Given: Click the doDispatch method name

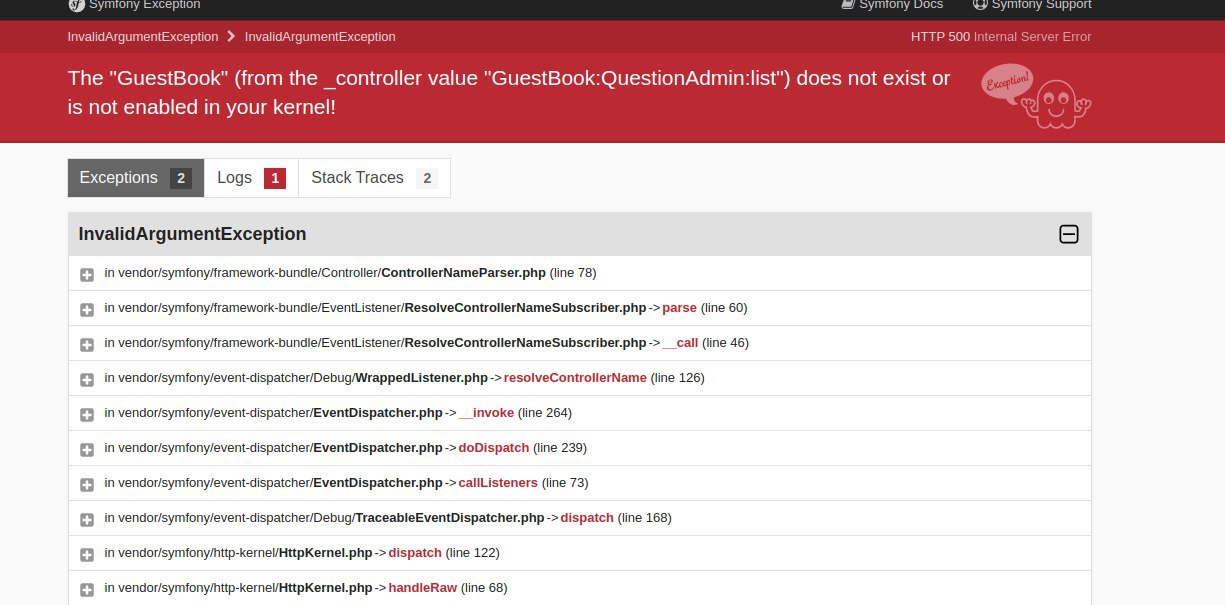Looking at the screenshot, I should click(x=494, y=447).
